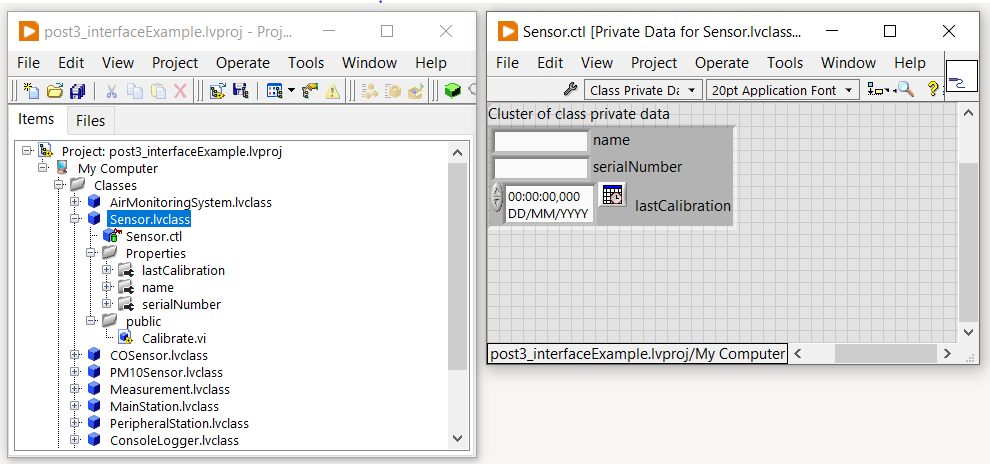Expand the AirMonitoringSystem.lvclass node
Screen dimensions: 990x464
click(x=75, y=202)
